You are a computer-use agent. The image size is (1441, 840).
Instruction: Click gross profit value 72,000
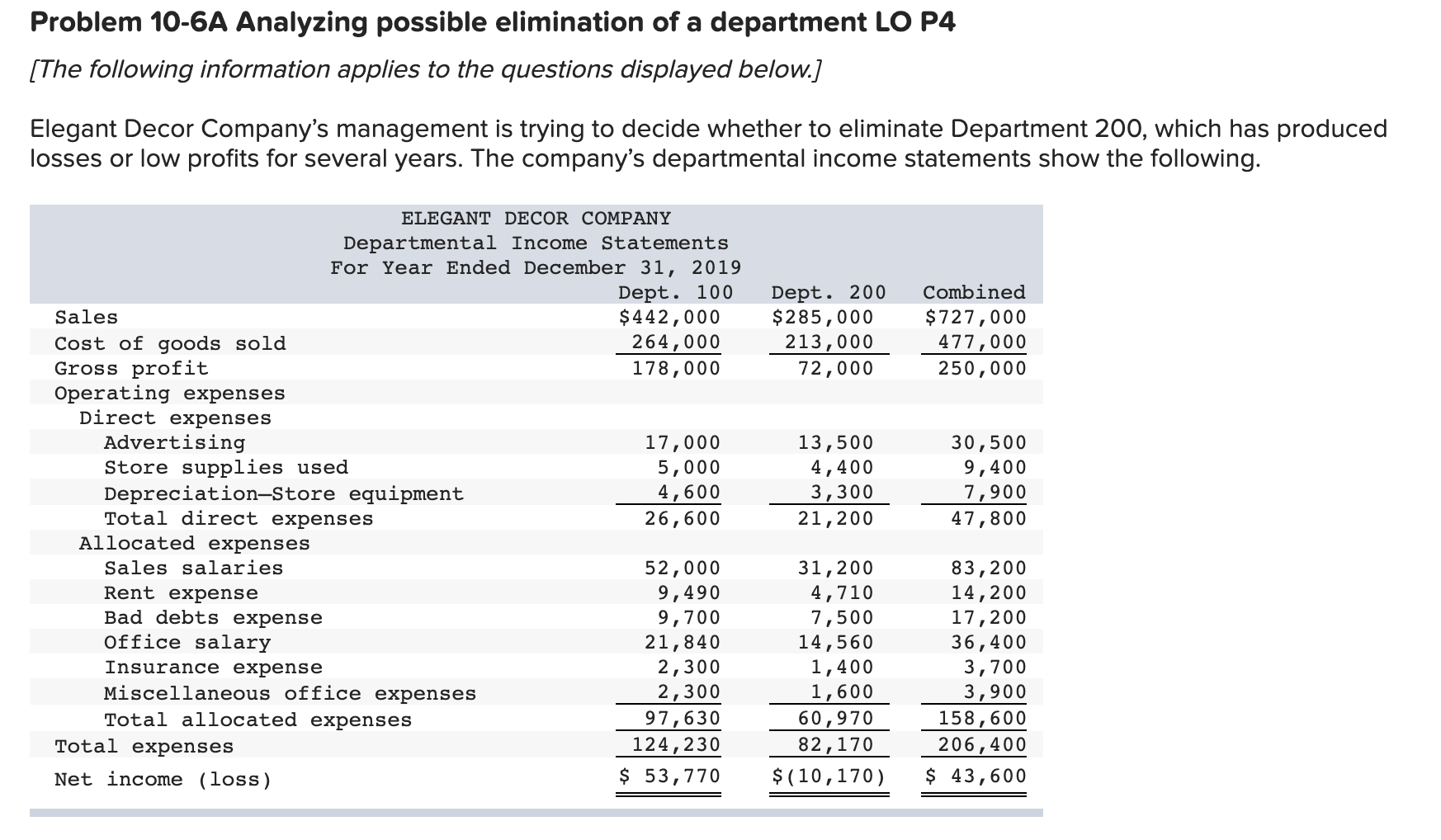(x=834, y=369)
